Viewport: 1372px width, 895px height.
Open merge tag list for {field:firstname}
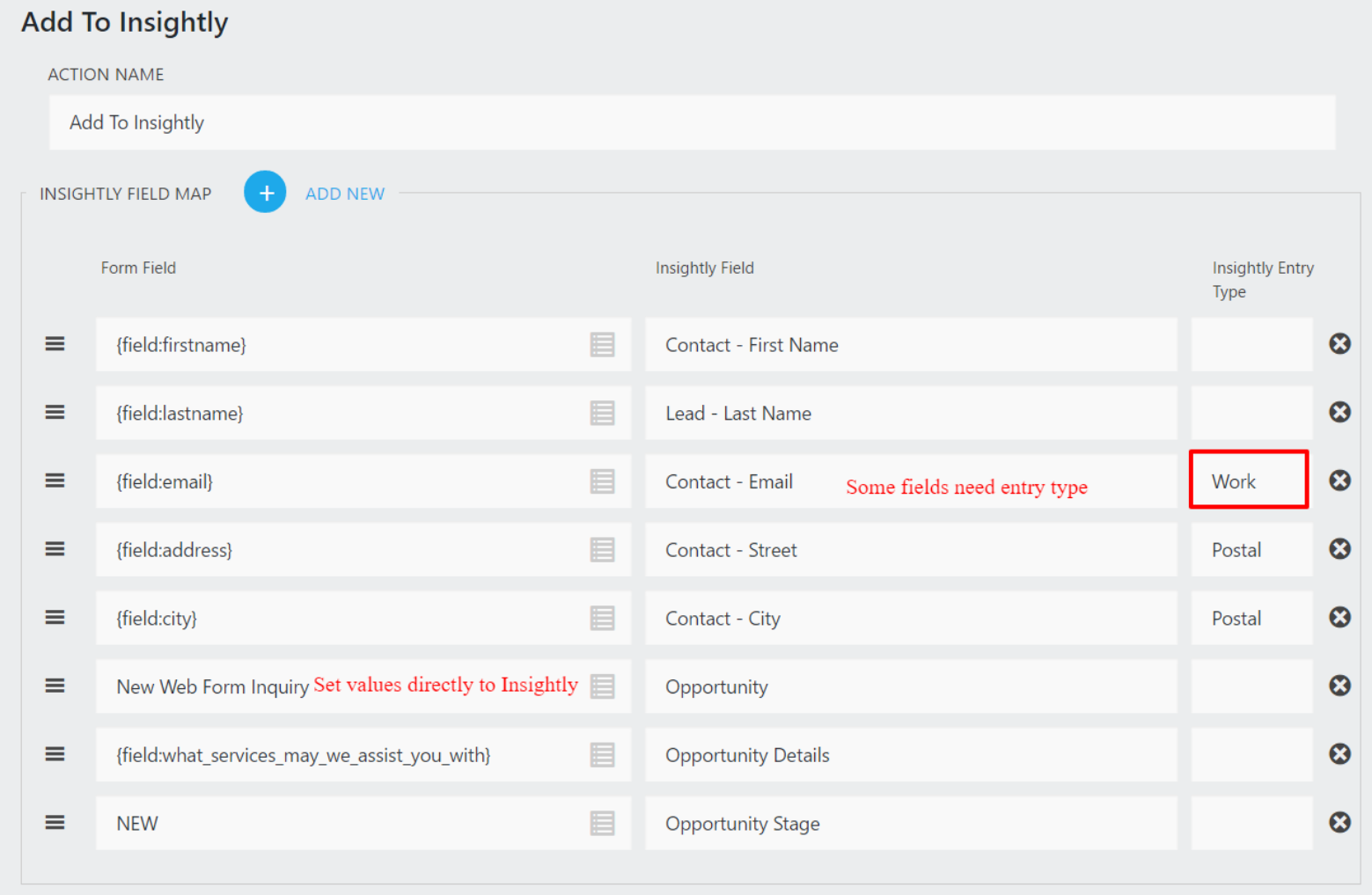pos(602,345)
